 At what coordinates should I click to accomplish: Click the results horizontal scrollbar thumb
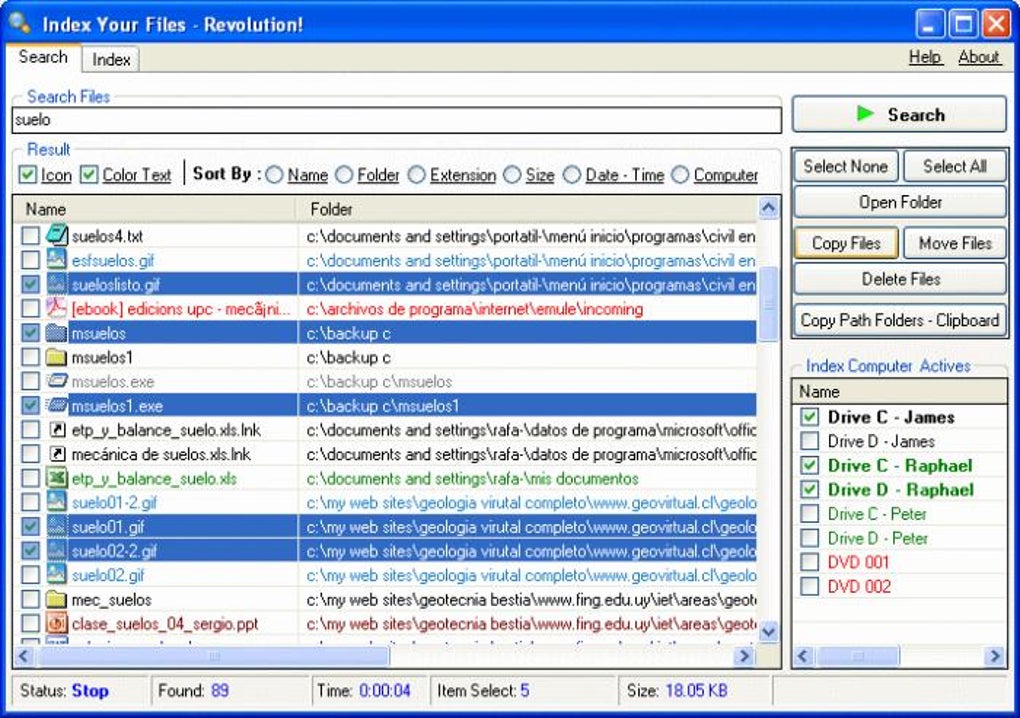213,656
